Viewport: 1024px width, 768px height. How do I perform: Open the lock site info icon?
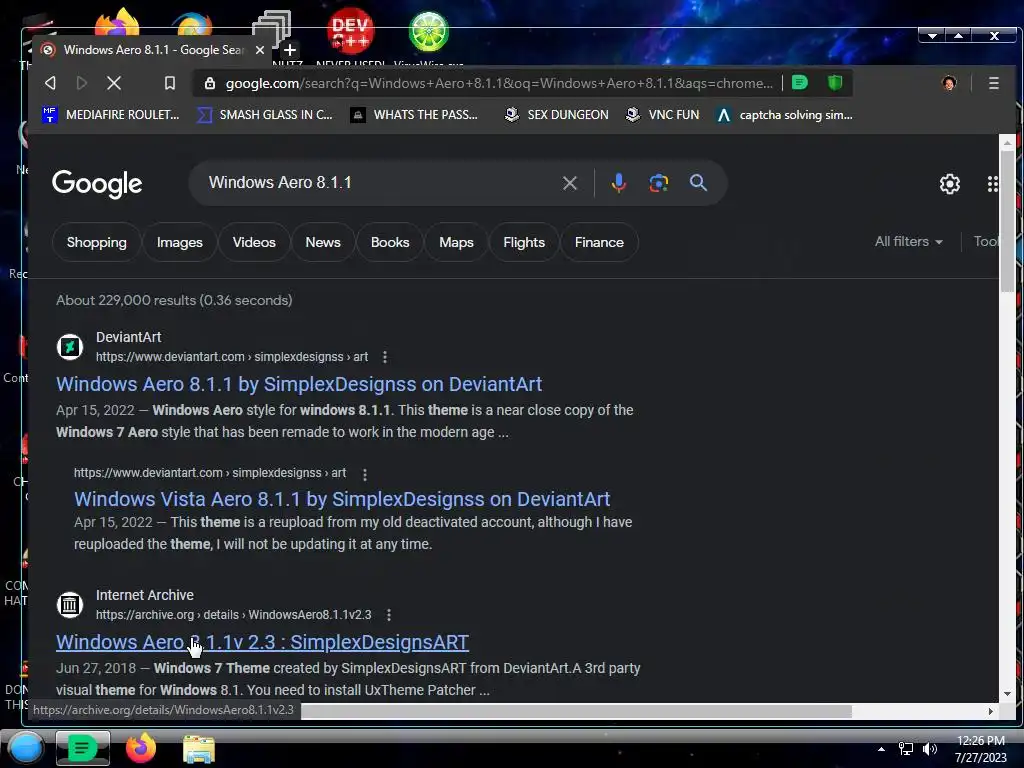pyautogui.click(x=210, y=83)
